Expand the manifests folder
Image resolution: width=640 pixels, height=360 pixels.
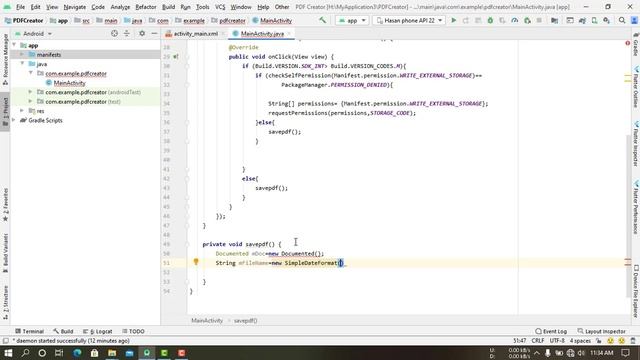(22, 54)
